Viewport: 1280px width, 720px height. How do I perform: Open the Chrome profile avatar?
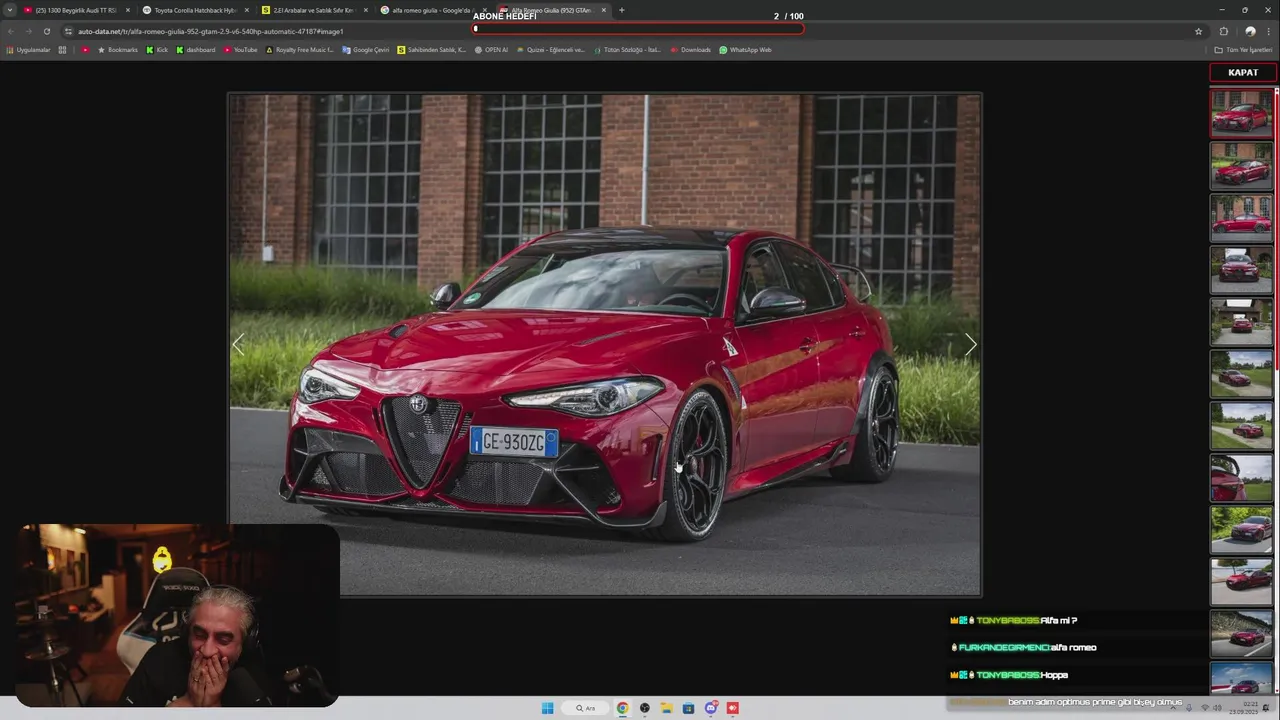click(x=1250, y=31)
